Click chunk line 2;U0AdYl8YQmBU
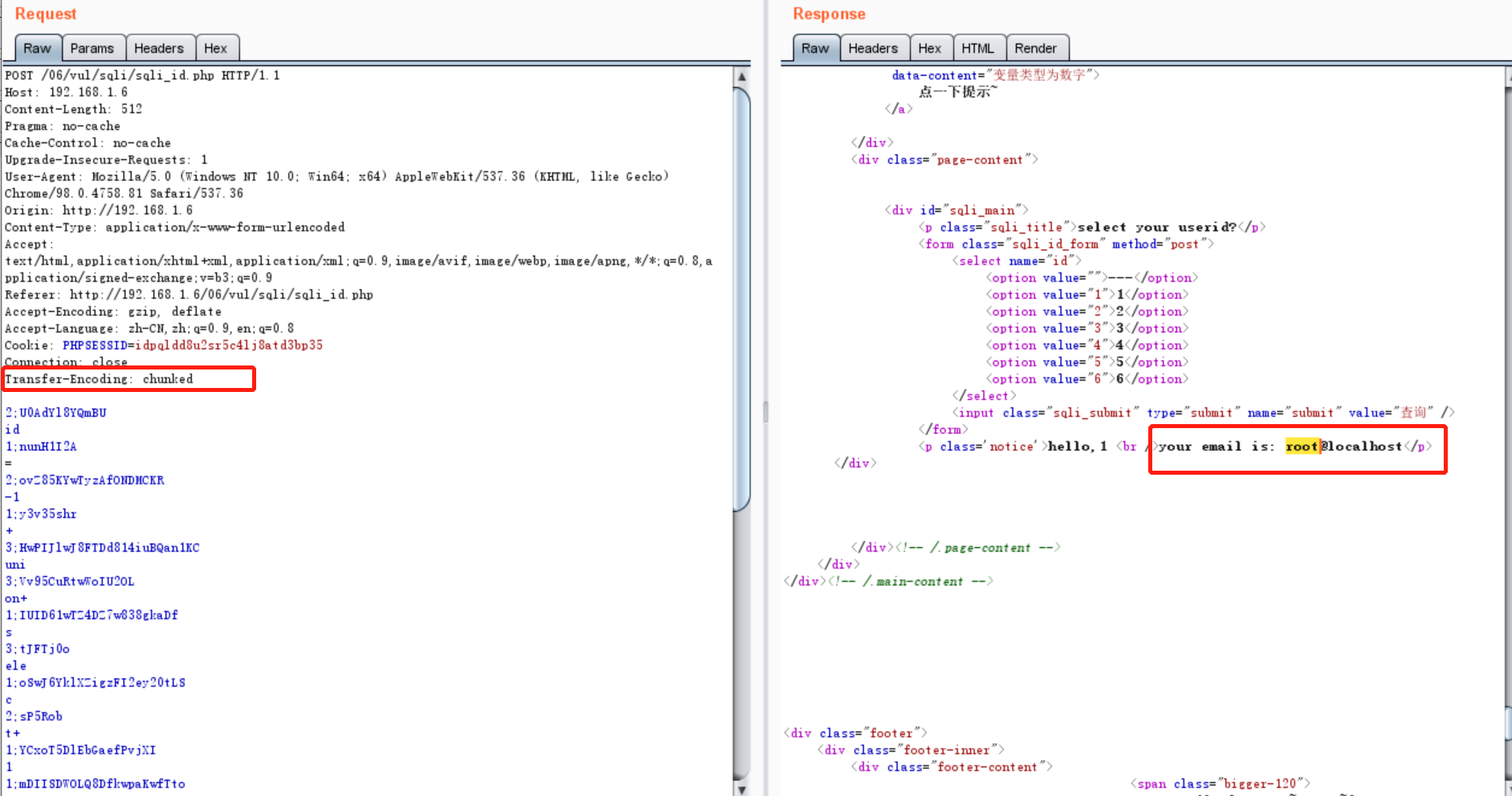Viewport: 1512px width, 796px height. [55, 413]
